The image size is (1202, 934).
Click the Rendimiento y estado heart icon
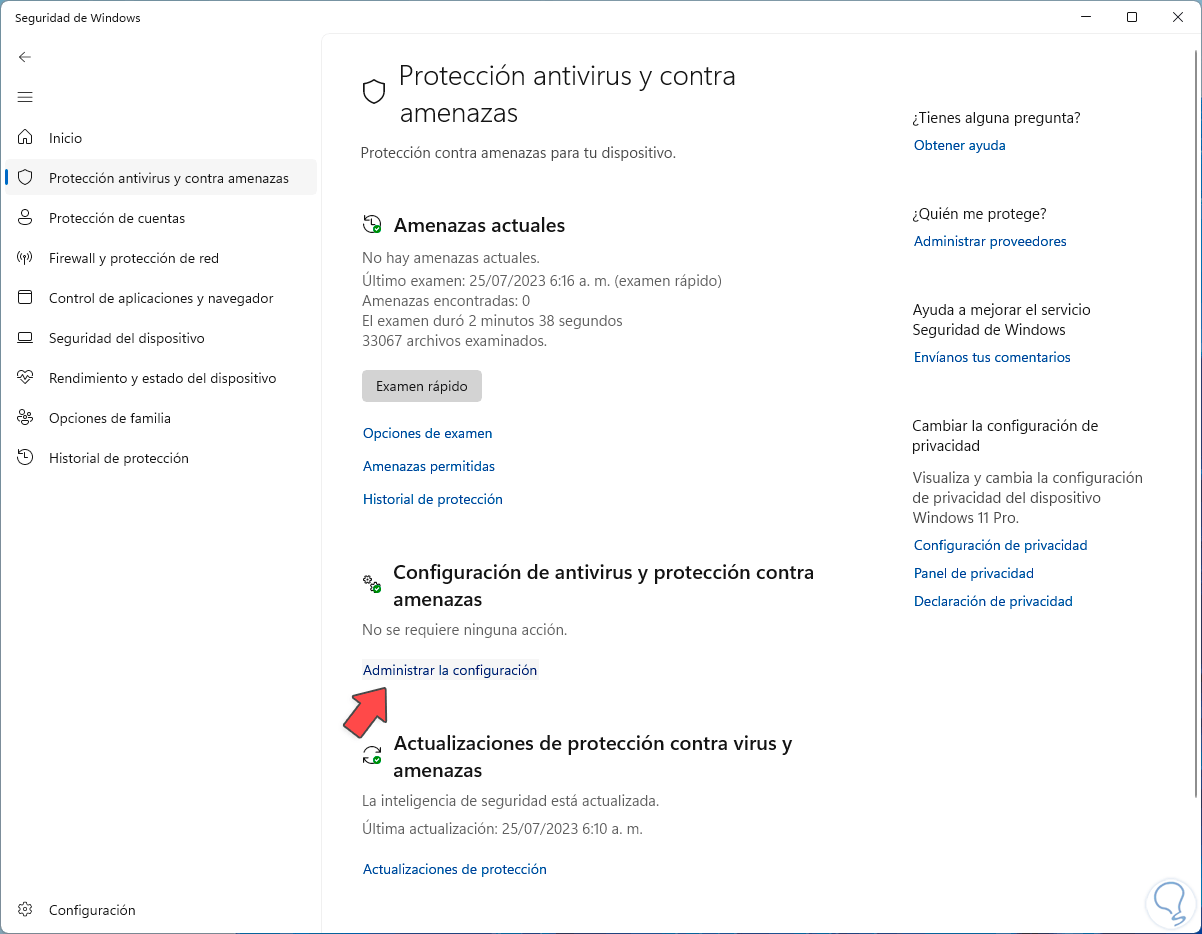click(26, 378)
